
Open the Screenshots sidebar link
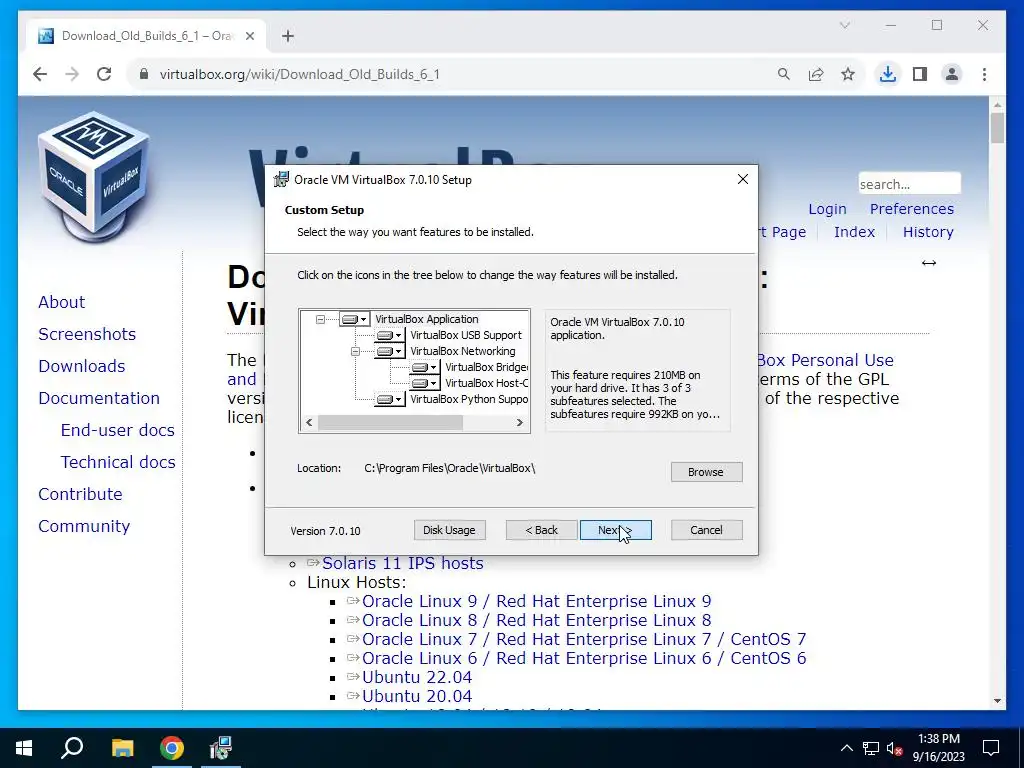[87, 334]
